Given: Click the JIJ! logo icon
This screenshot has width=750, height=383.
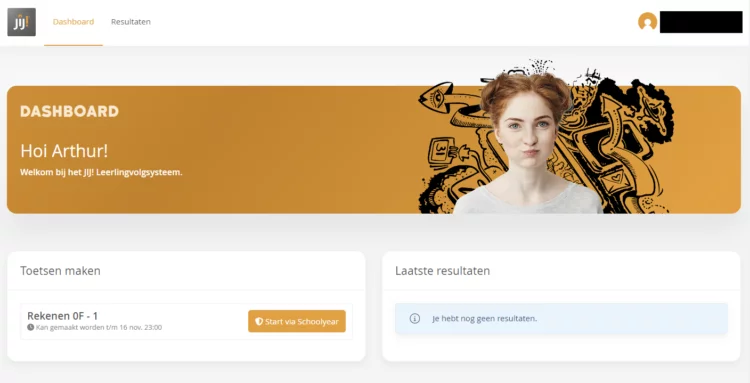Looking at the screenshot, I should point(22,22).
